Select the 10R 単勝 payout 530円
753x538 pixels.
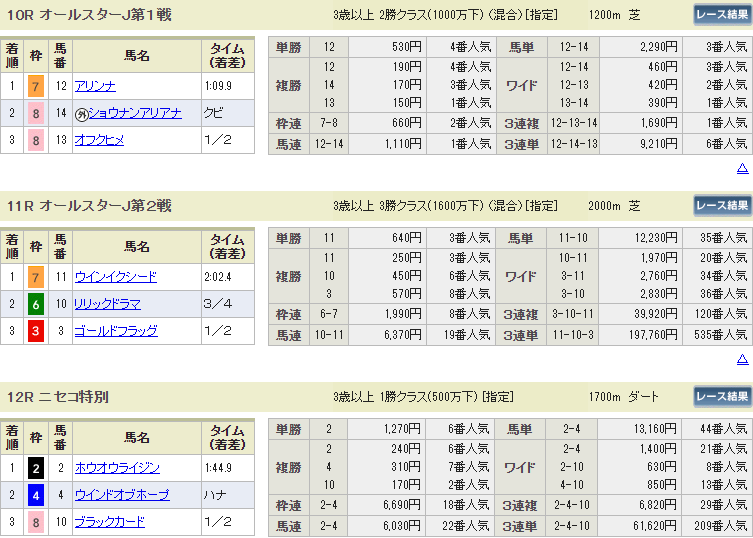tap(407, 47)
